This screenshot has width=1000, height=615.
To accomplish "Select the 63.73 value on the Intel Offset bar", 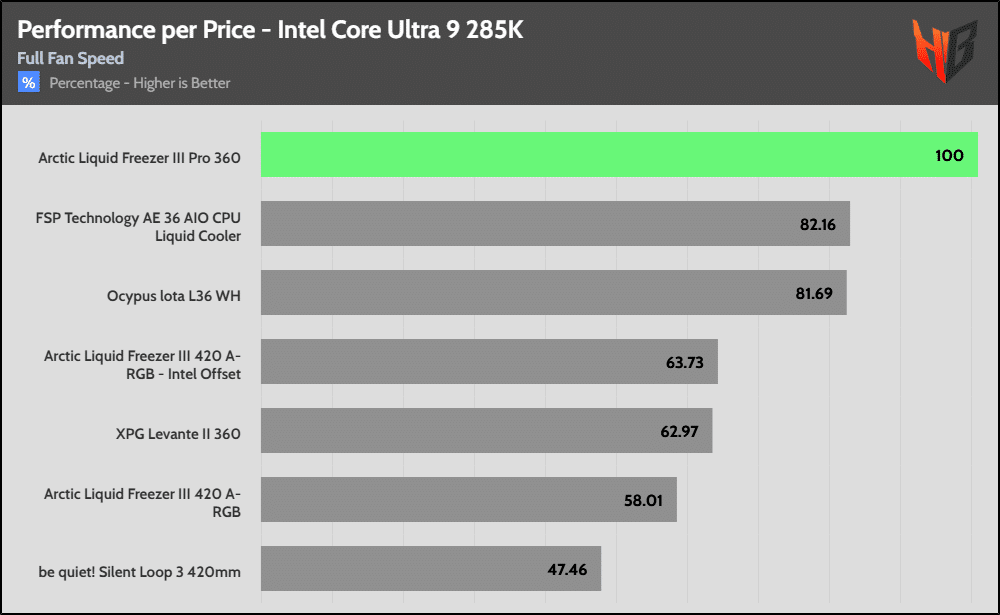I will (x=685, y=362).
